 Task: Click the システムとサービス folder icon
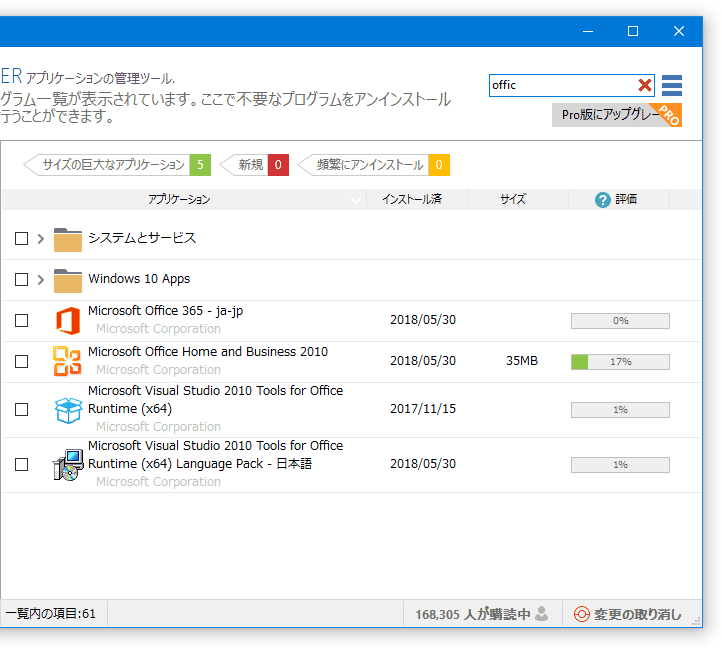click(x=68, y=239)
